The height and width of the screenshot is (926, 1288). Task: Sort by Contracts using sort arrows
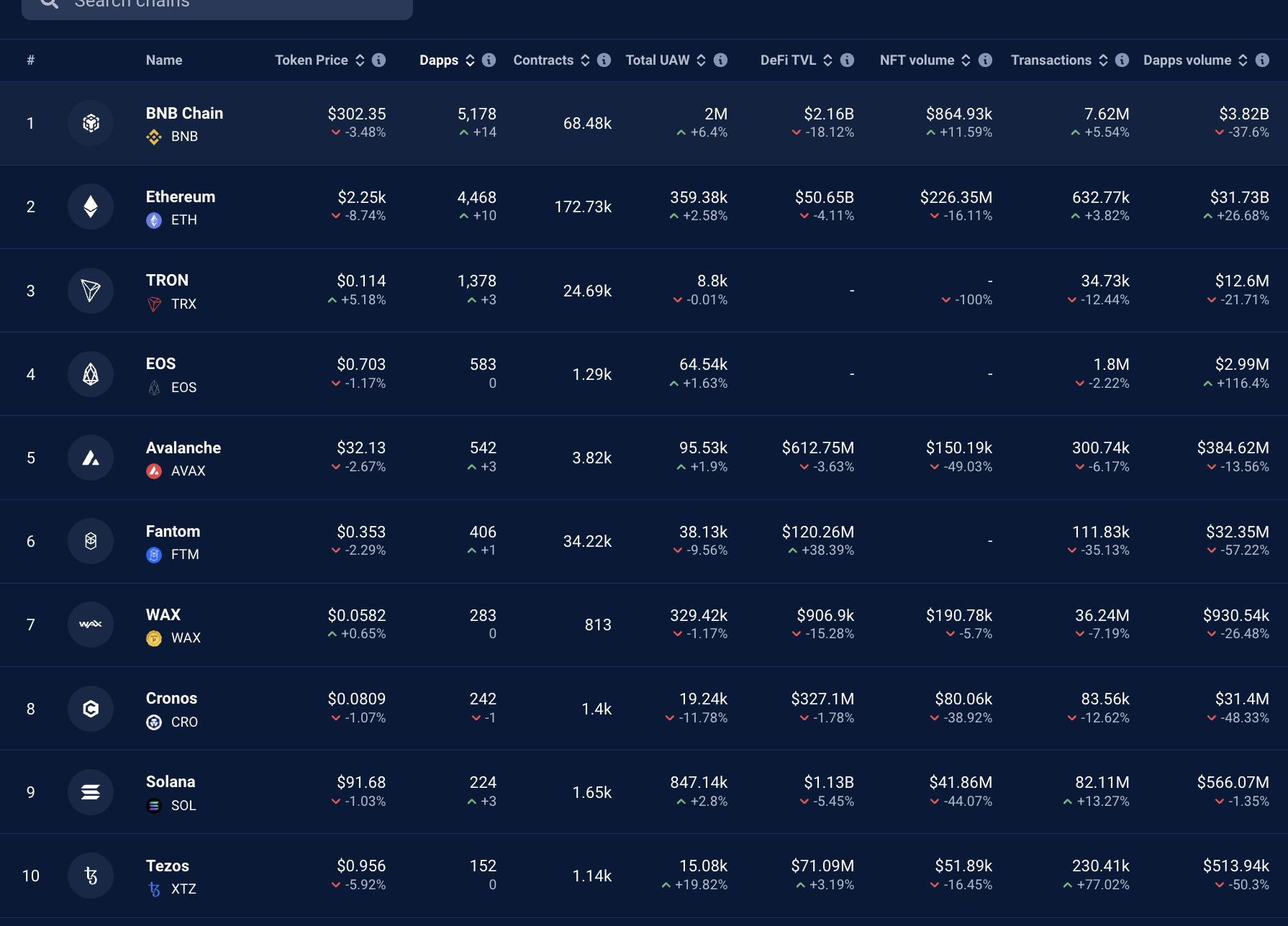coord(585,60)
